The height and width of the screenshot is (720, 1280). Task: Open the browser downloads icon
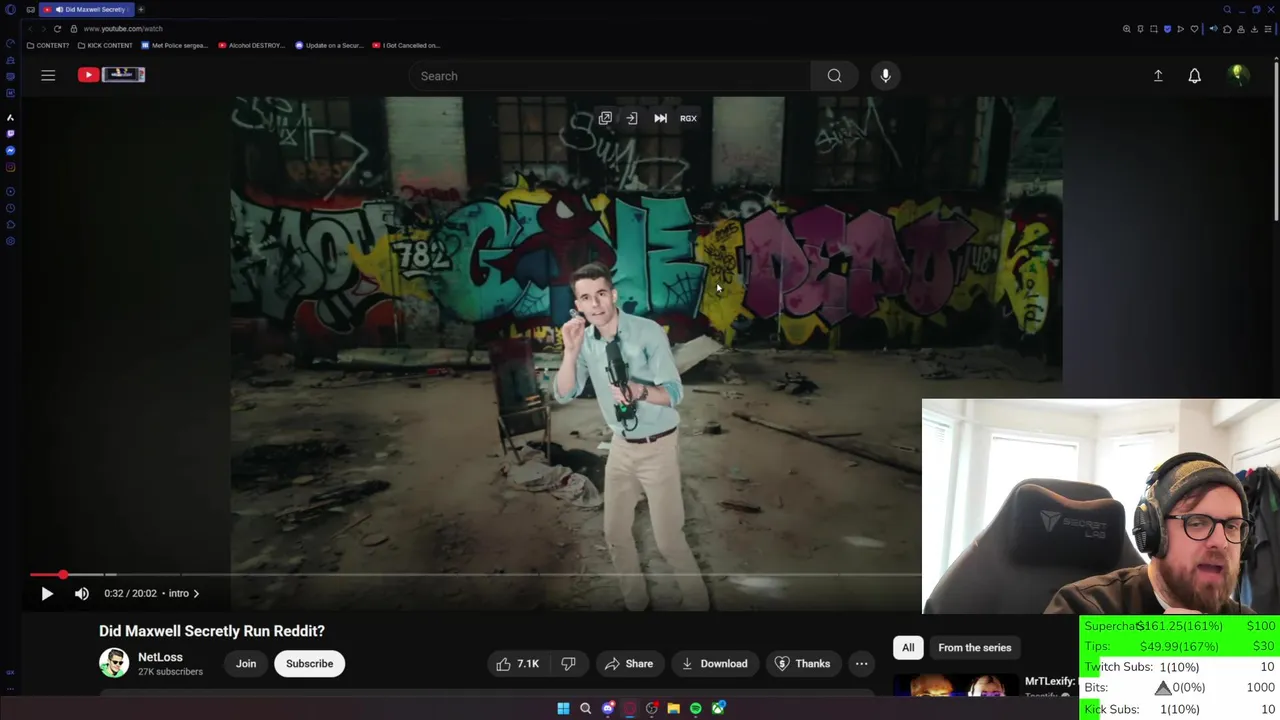[x=1254, y=29]
